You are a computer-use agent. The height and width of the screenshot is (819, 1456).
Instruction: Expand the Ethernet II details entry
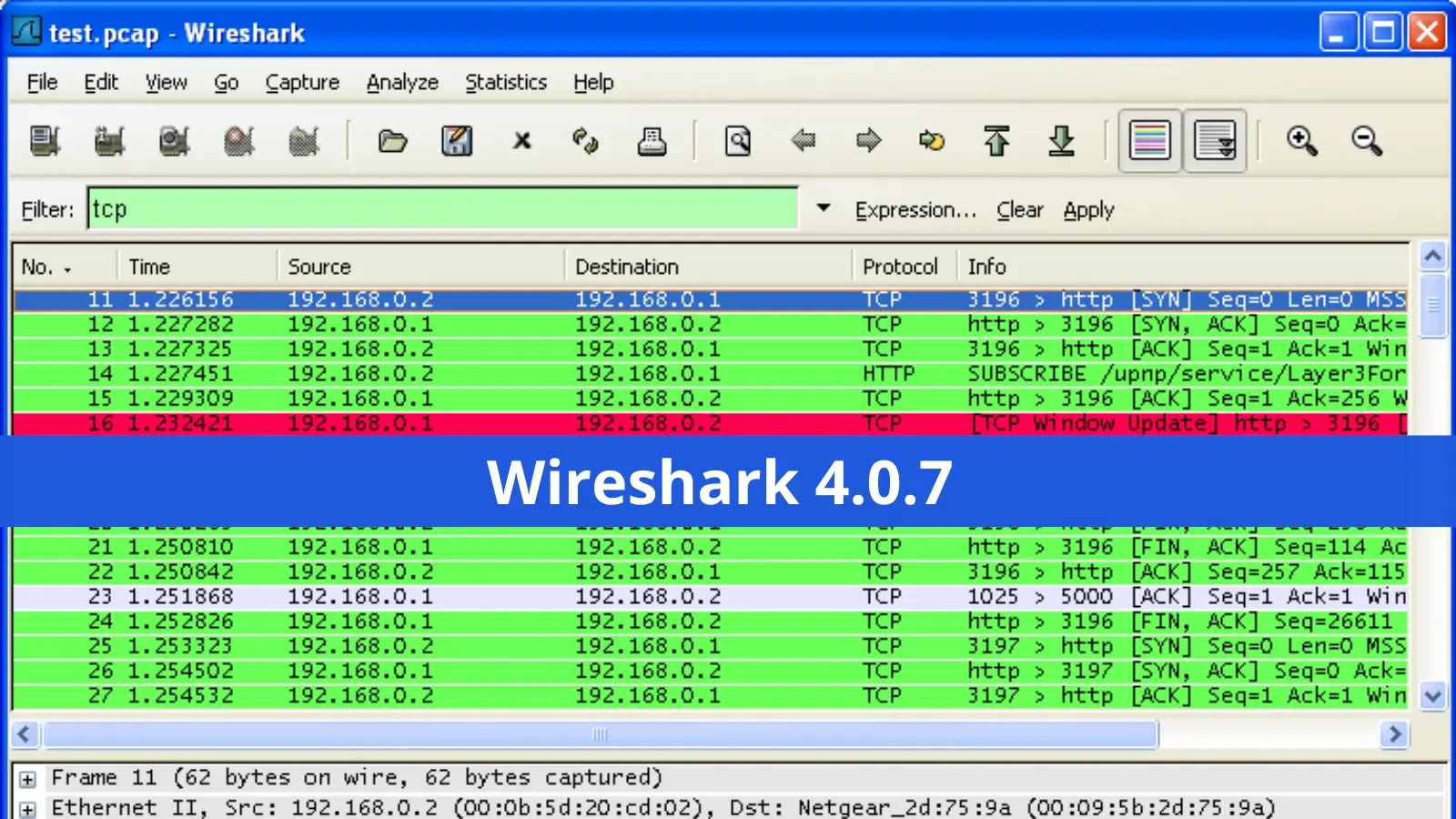tap(27, 807)
